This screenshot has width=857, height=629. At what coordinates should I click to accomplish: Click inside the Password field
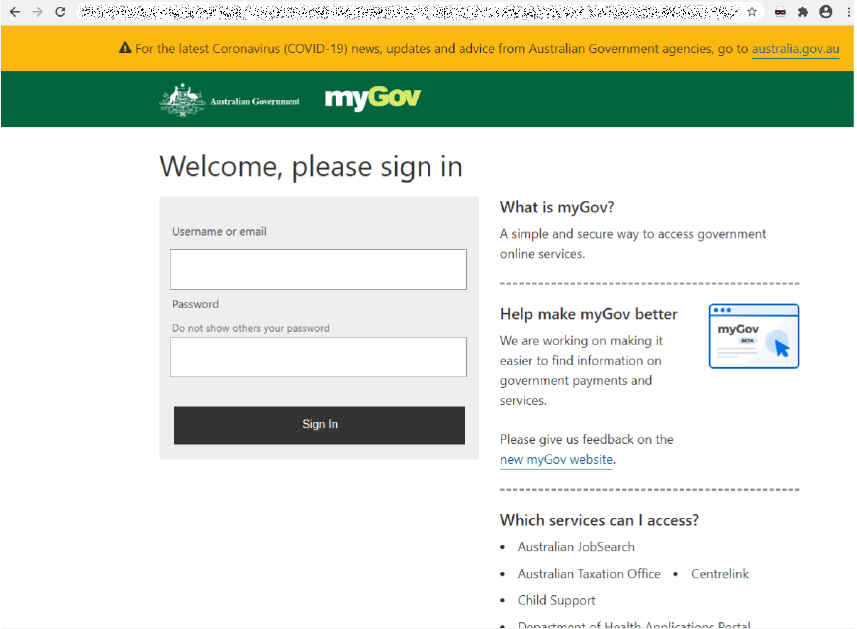point(318,357)
